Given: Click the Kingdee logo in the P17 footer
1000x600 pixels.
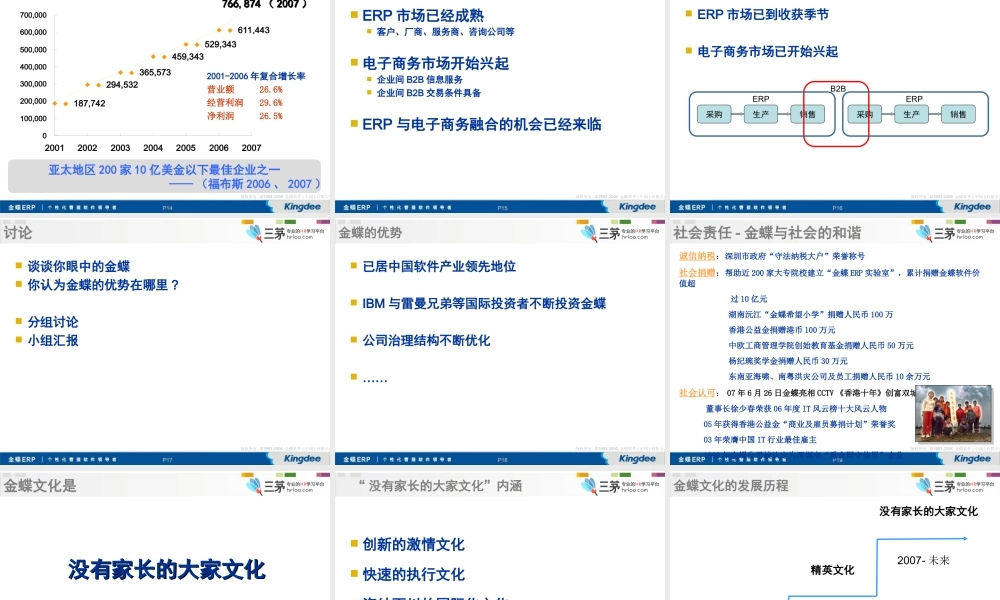Looking at the screenshot, I should (x=302, y=458).
